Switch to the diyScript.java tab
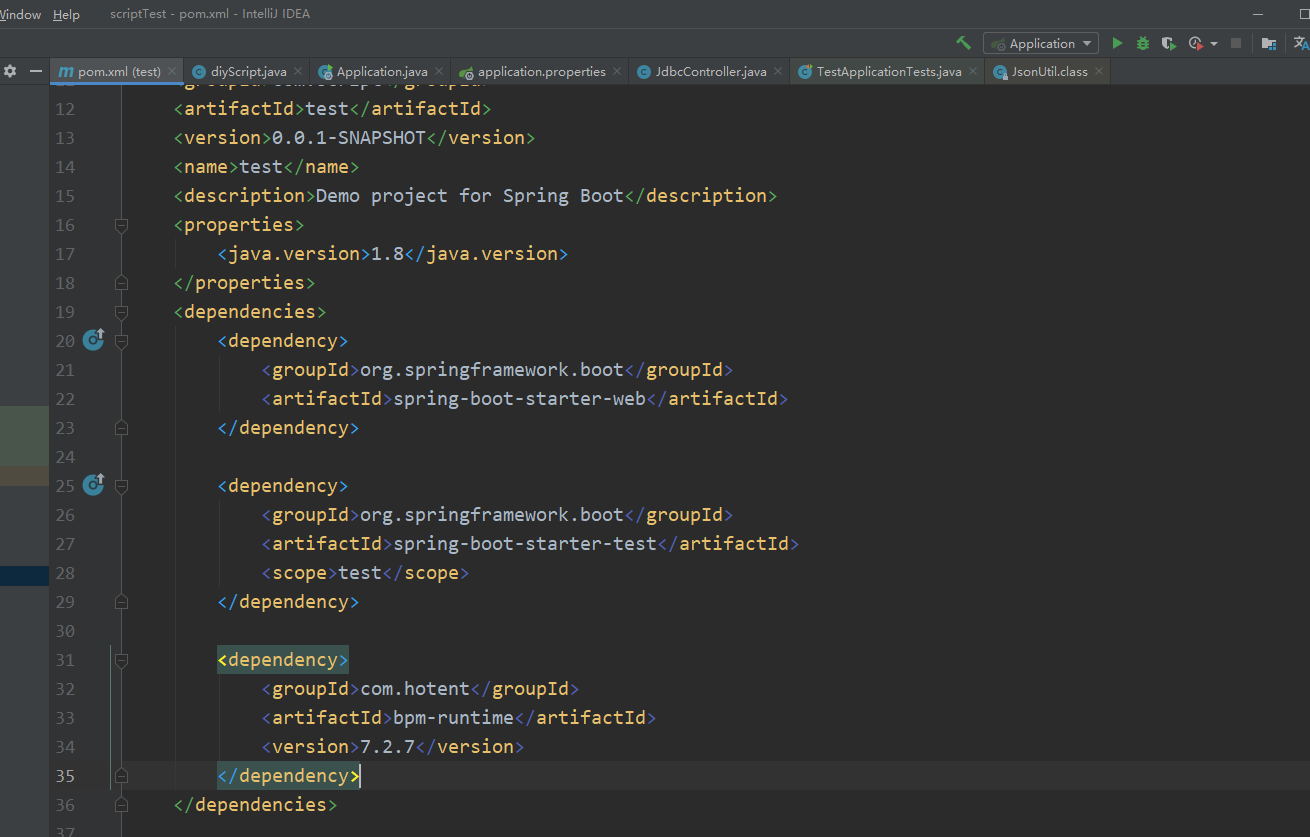 (x=248, y=71)
